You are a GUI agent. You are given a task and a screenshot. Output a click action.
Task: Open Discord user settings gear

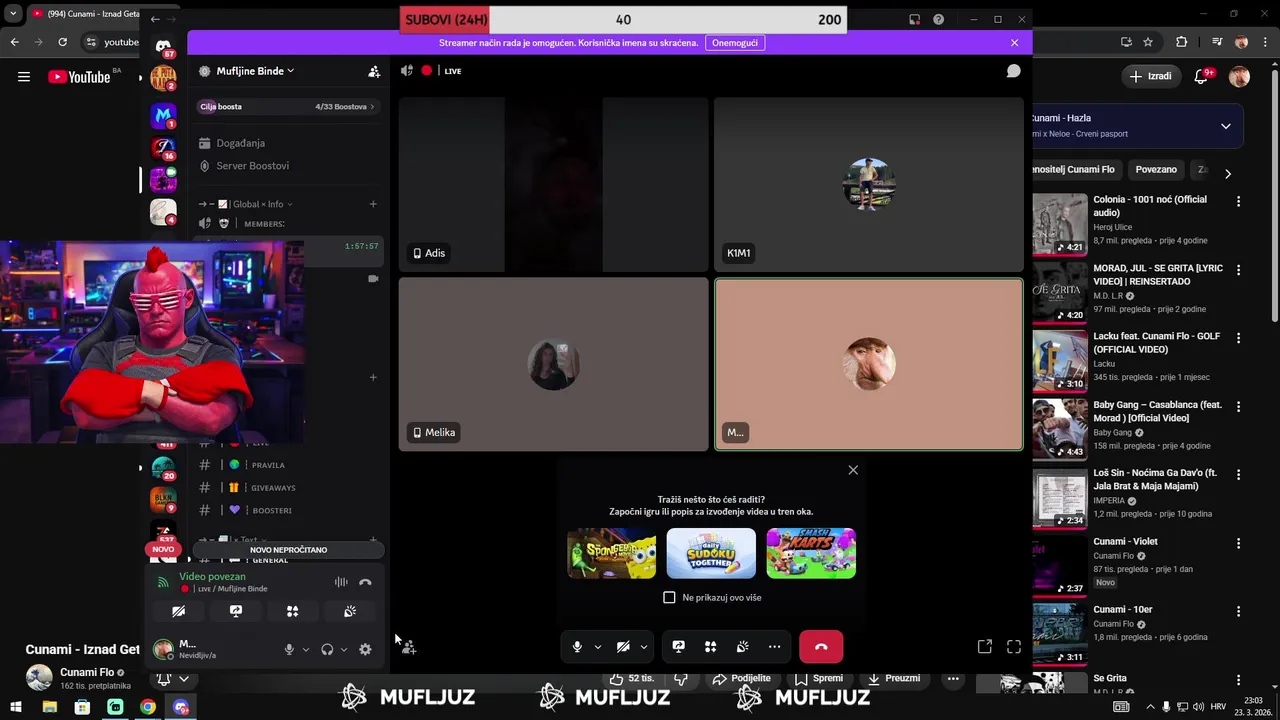[x=365, y=649]
